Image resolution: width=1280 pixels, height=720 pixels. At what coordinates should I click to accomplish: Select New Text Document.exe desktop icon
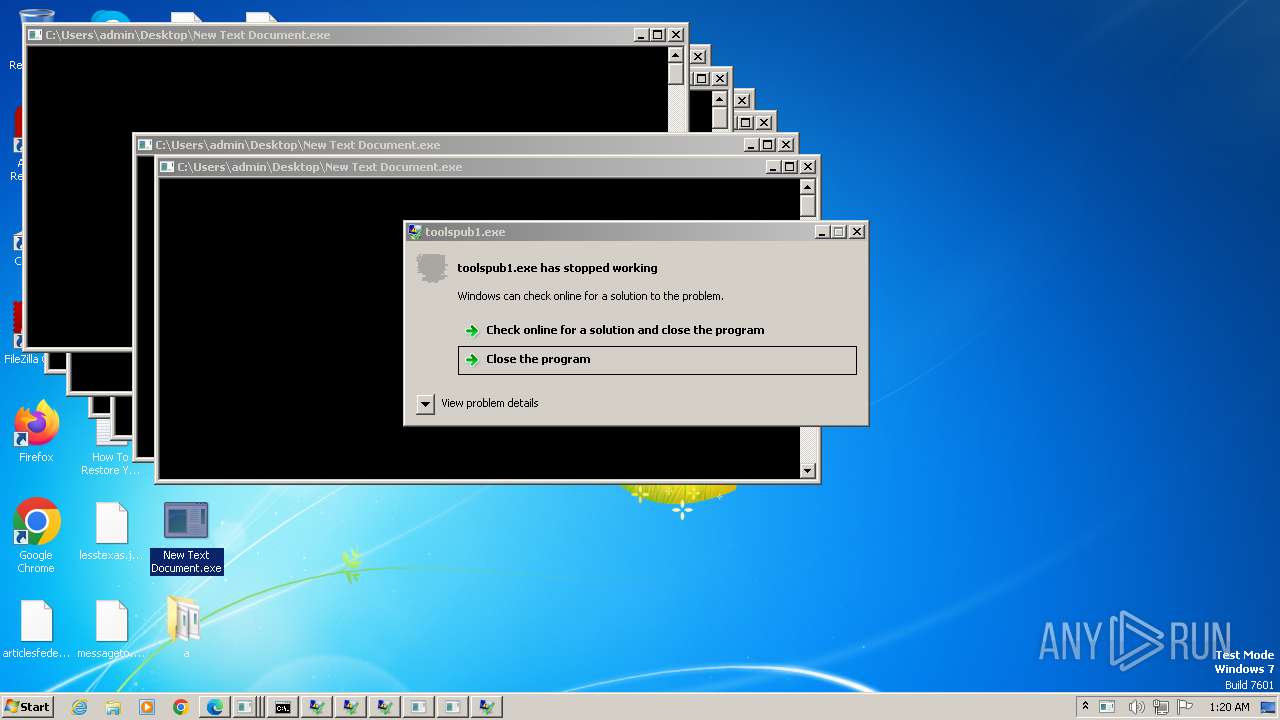tap(186, 538)
